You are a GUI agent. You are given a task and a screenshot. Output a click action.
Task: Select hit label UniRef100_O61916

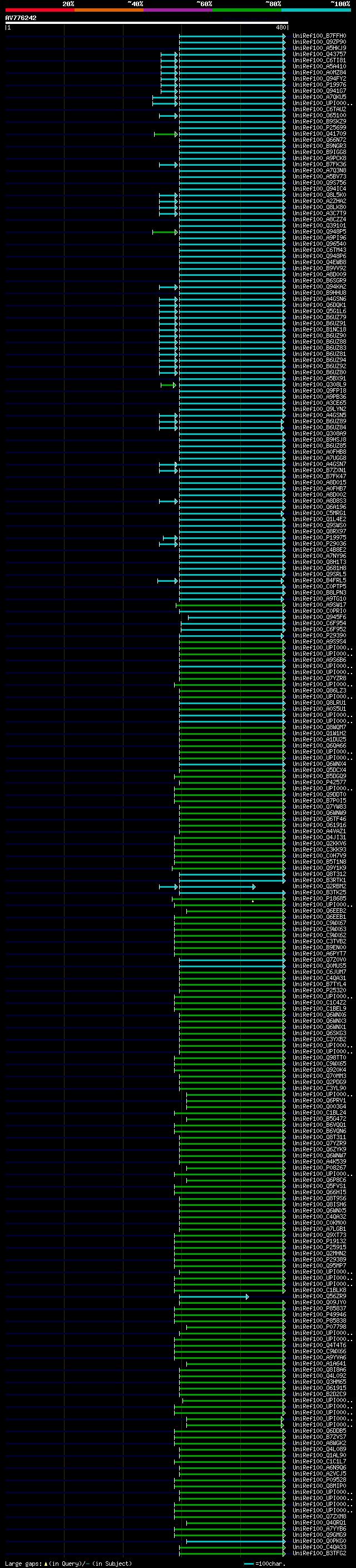click(319, 825)
